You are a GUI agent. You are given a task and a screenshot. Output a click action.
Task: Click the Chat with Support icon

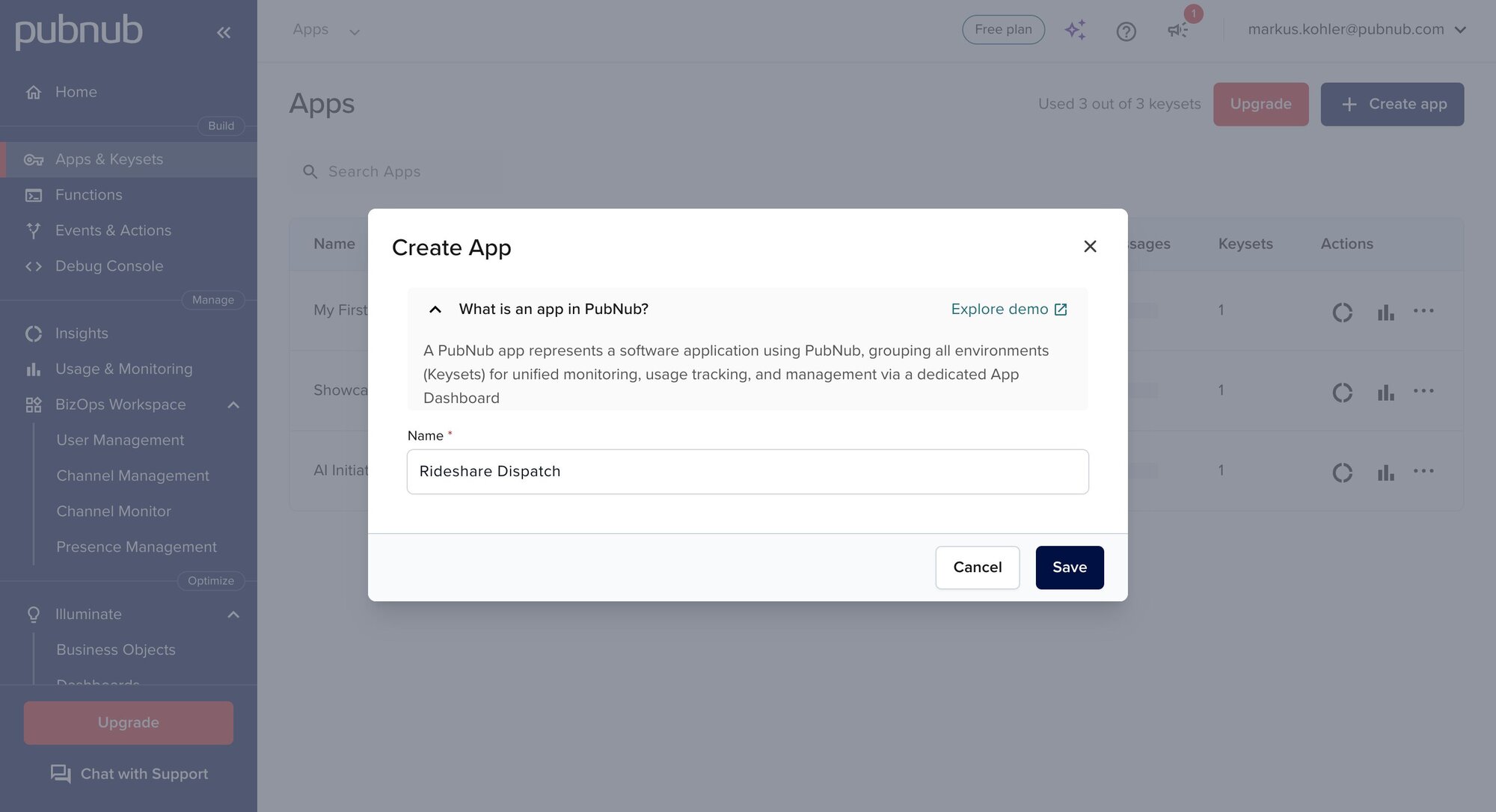tap(61, 774)
